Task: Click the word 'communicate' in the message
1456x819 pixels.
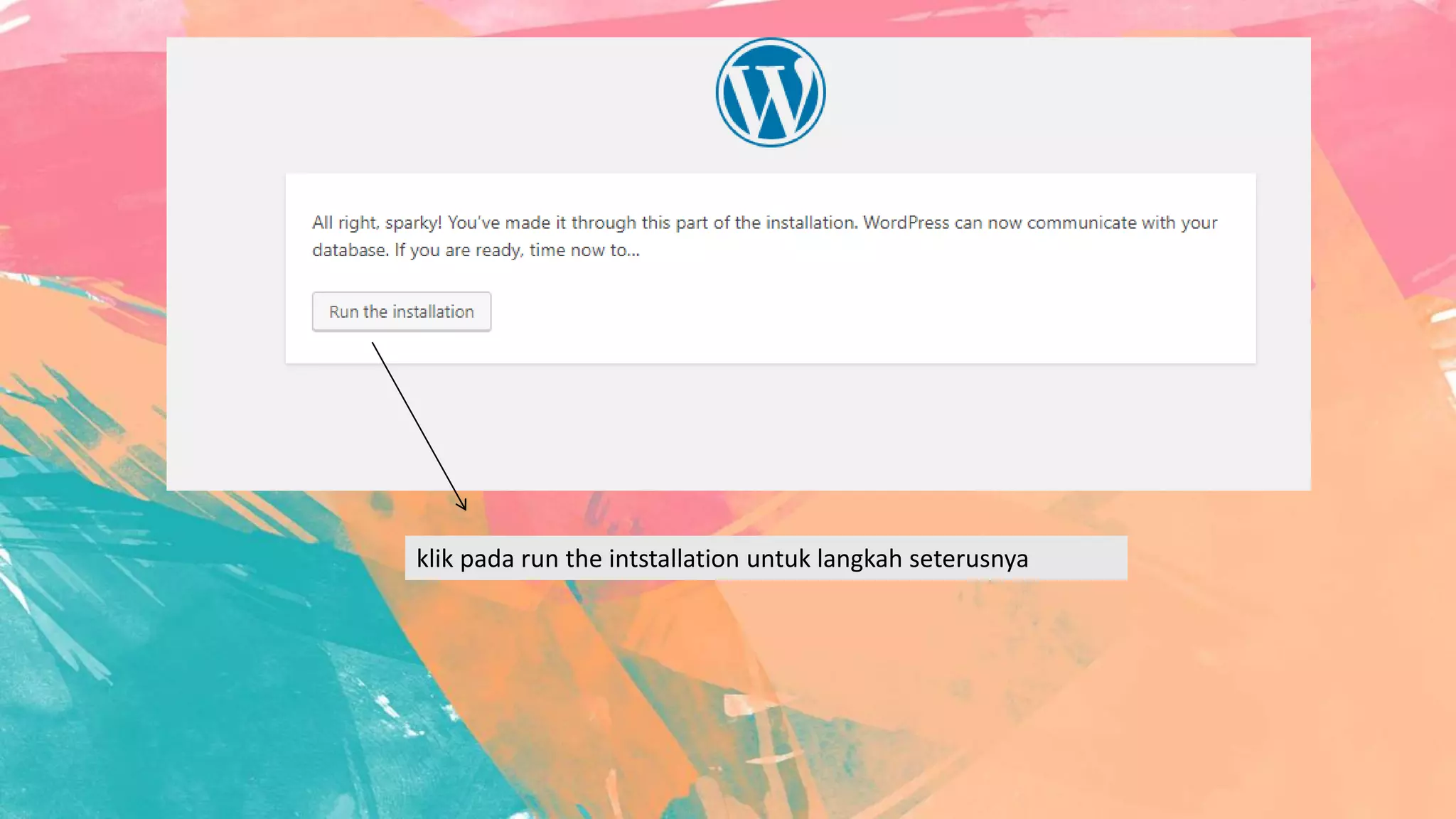Action: coord(1081,223)
